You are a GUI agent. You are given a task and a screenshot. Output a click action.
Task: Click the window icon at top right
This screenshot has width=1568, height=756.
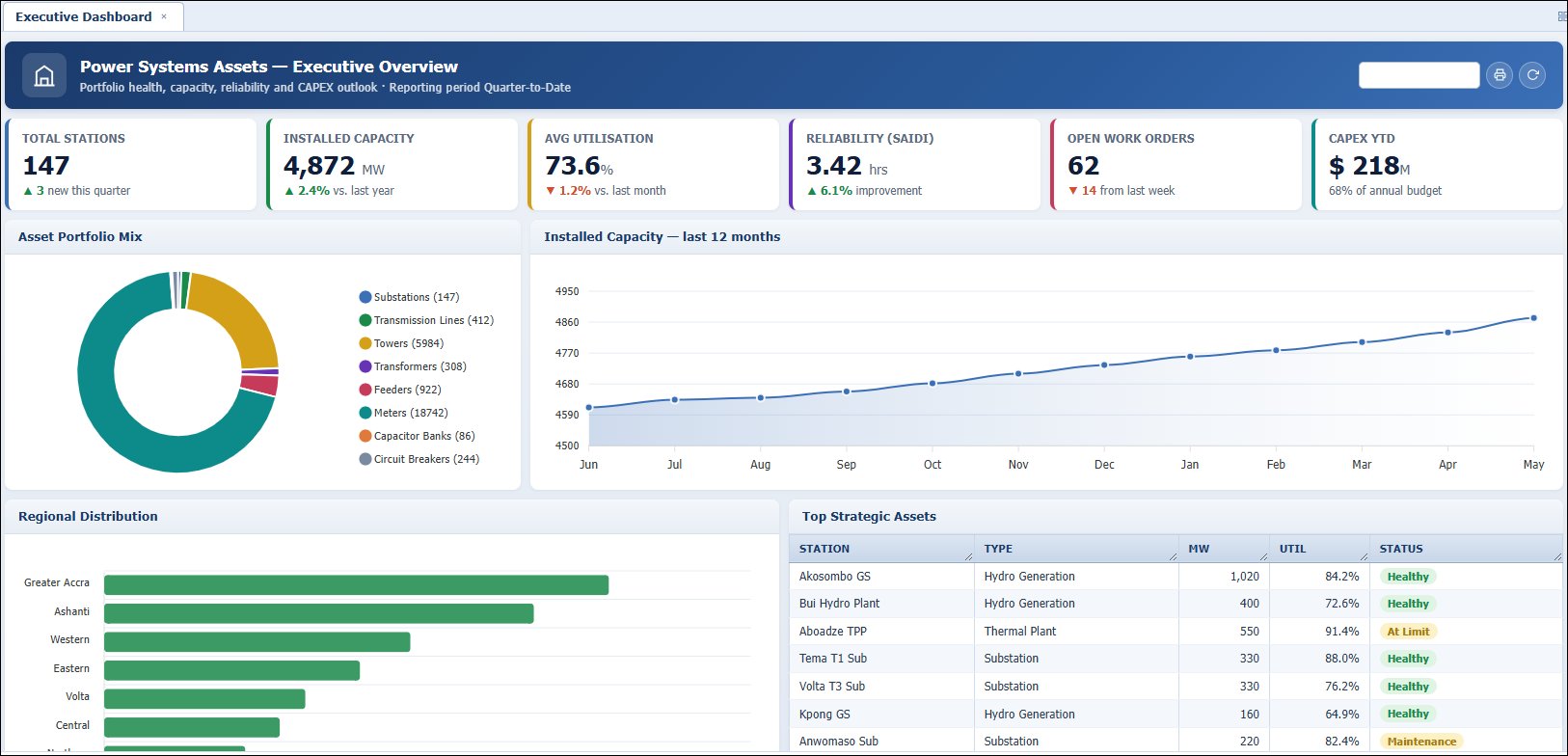click(1561, 16)
